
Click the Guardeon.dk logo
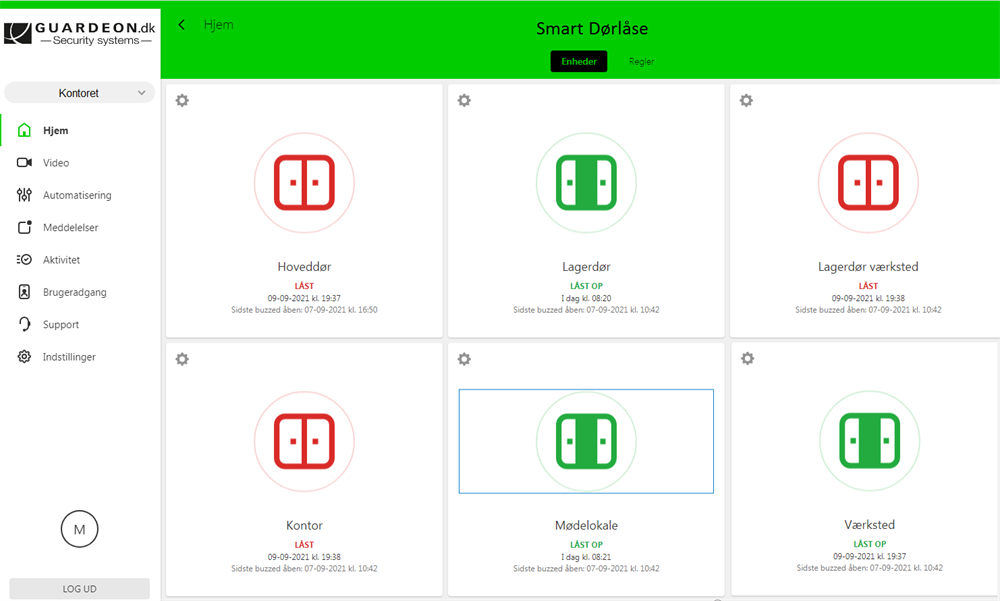80,33
